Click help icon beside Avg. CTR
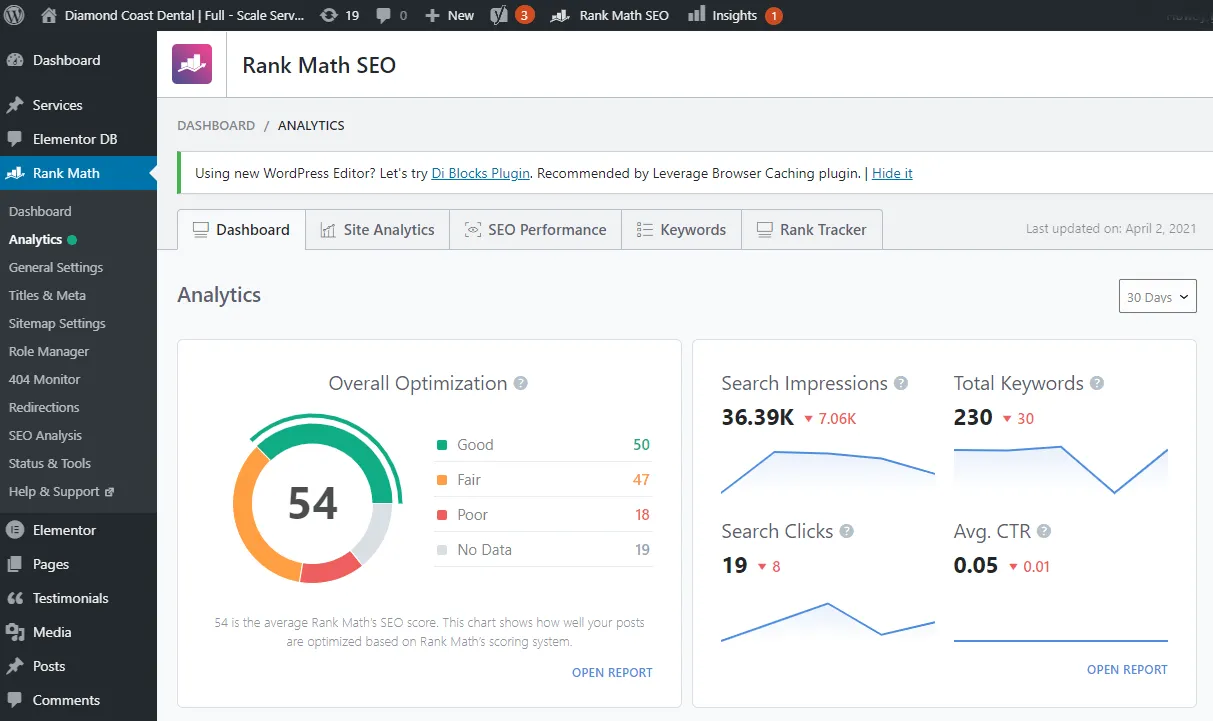This screenshot has height=721, width=1213. coord(1044,531)
